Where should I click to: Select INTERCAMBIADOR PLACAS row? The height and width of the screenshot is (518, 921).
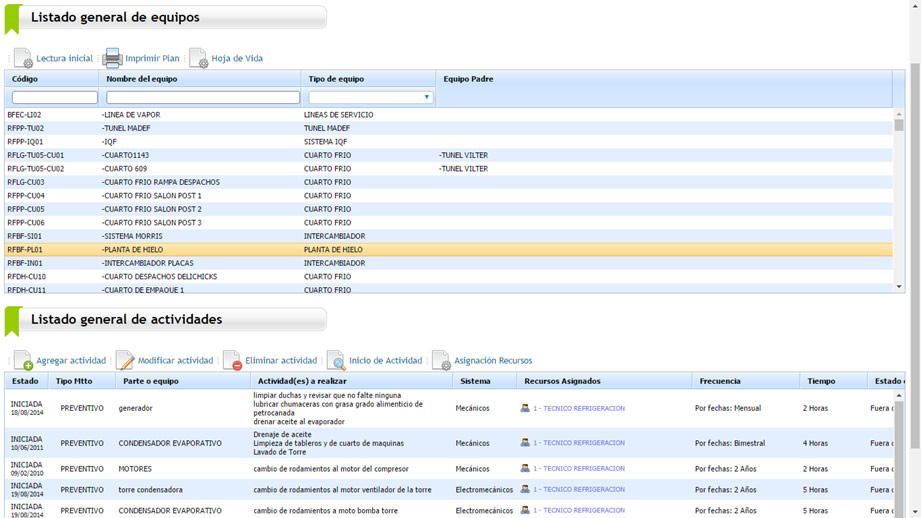point(449,263)
